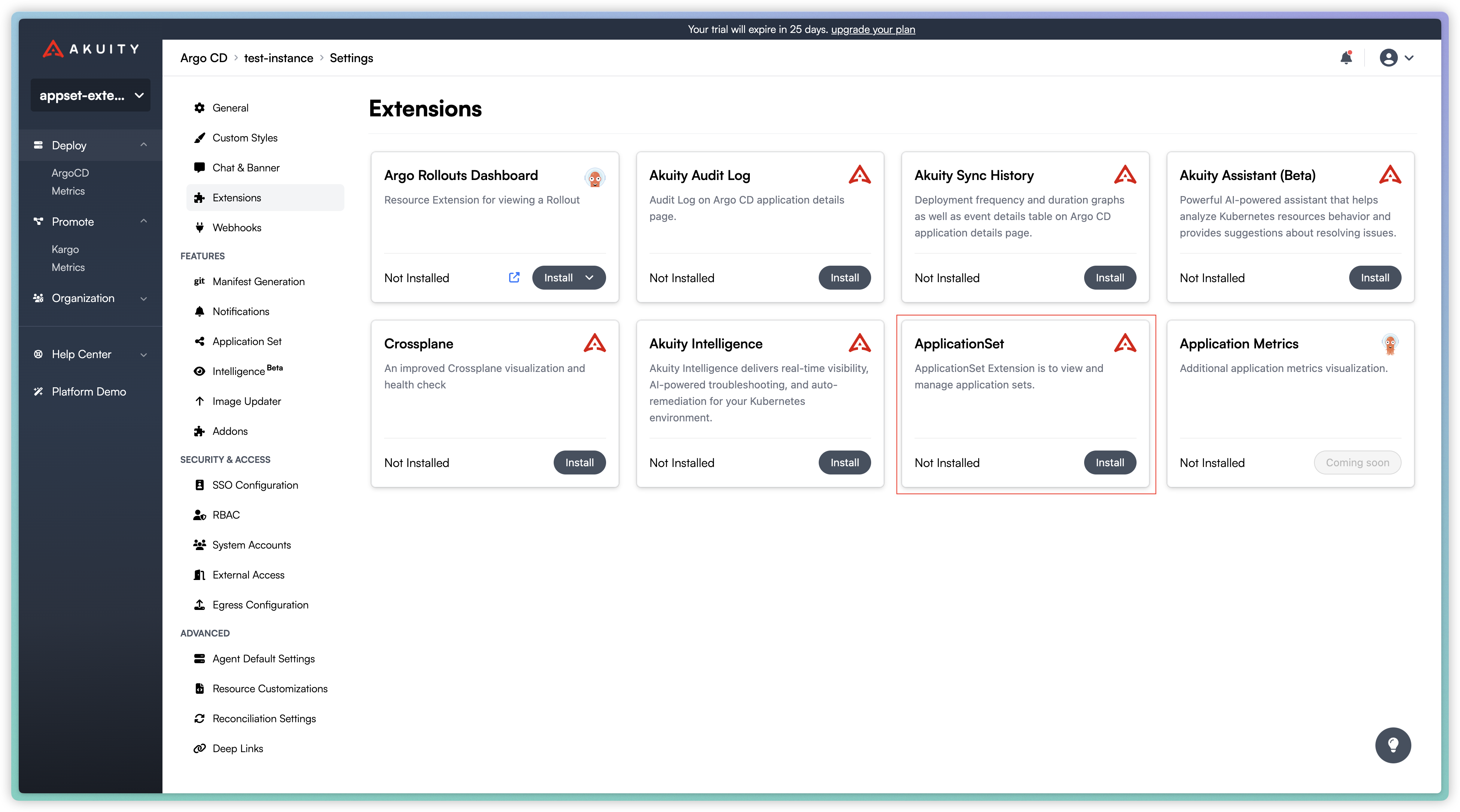1460x812 pixels.
Task: Click the System Accounts group icon
Action: (200, 545)
